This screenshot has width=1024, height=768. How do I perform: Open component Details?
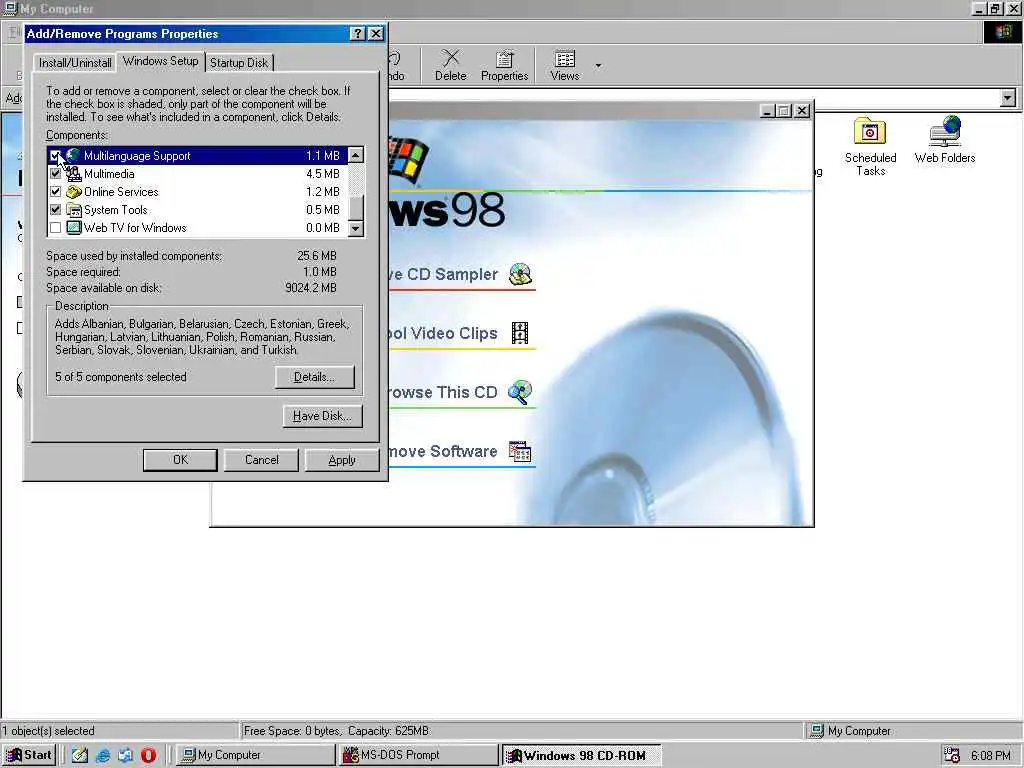[x=315, y=377]
